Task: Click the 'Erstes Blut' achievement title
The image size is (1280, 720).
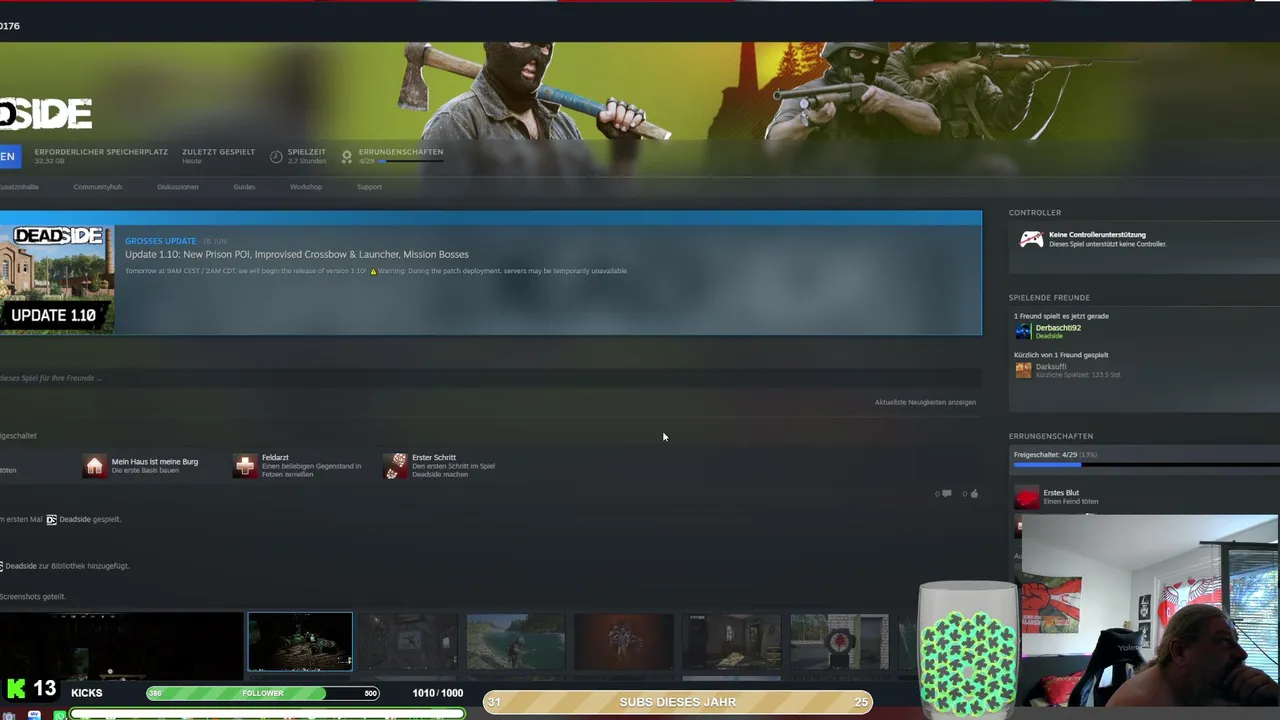Action: click(x=1061, y=493)
